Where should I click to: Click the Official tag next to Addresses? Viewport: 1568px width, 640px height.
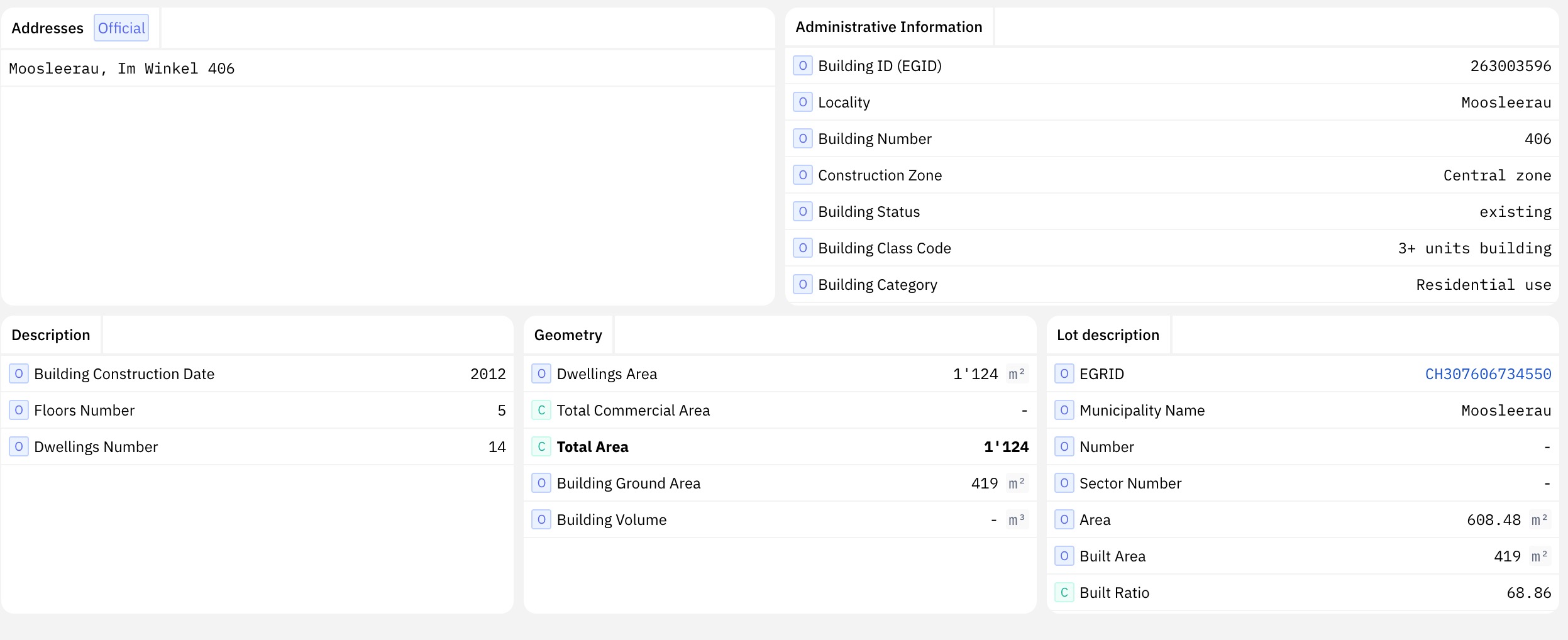pyautogui.click(x=121, y=28)
